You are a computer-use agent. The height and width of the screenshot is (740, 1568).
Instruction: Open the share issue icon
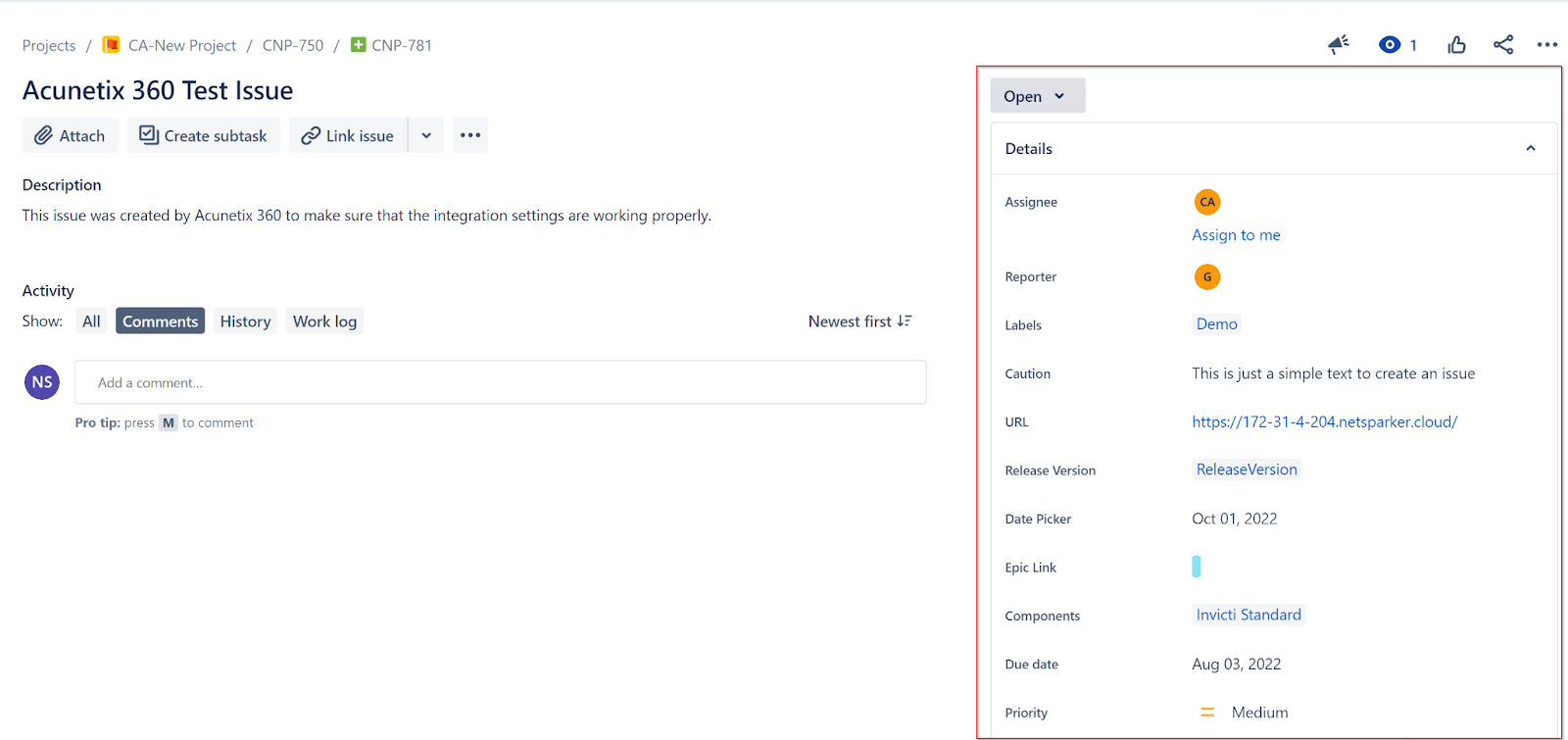(x=1503, y=45)
